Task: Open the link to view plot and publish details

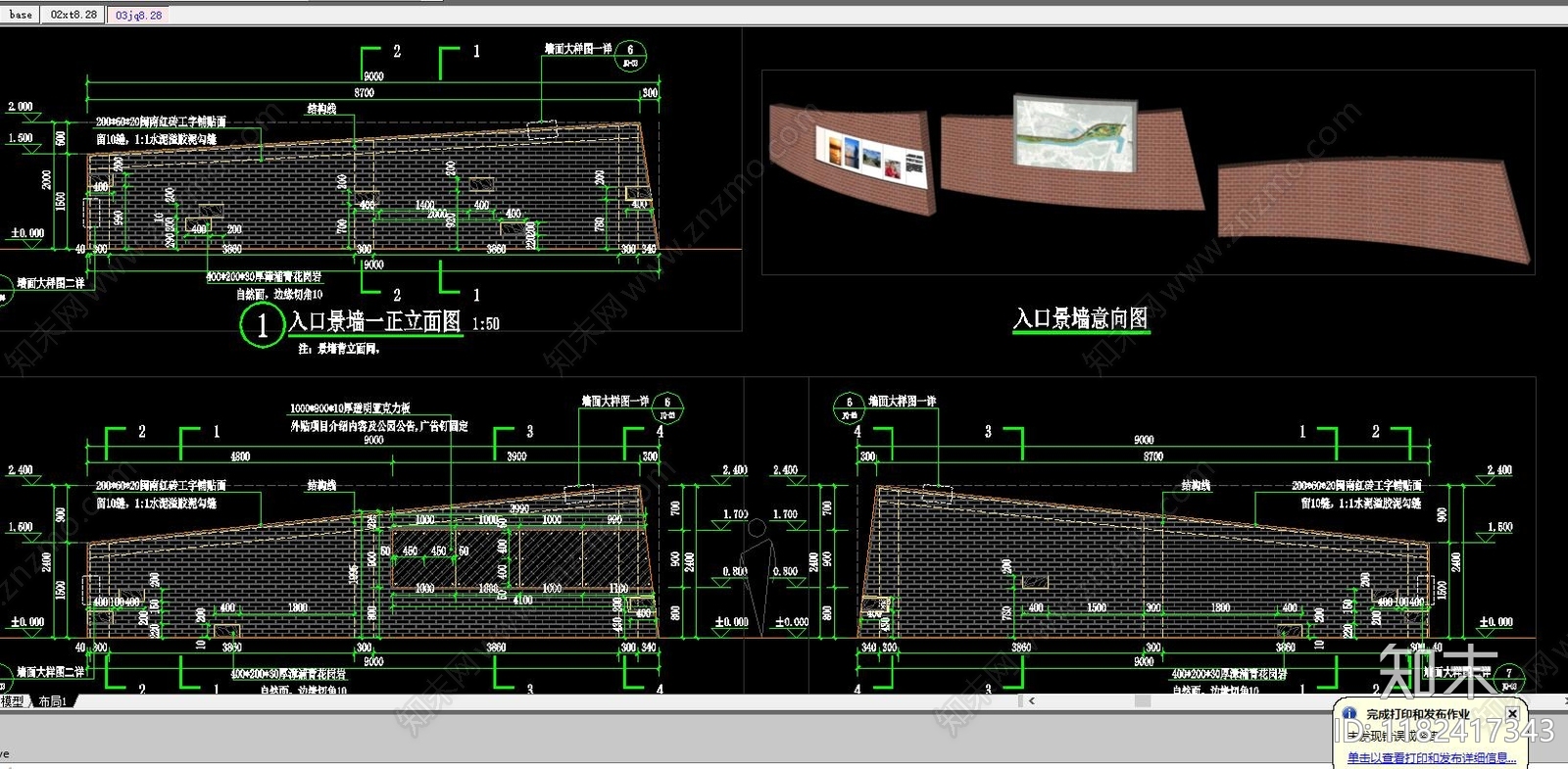Action: click(x=1432, y=757)
